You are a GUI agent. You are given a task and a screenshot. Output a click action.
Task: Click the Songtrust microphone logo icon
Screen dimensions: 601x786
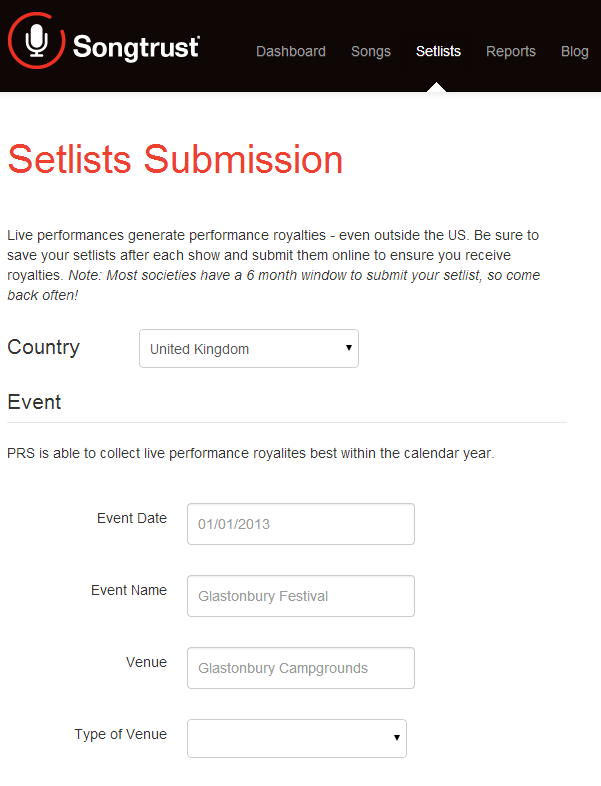[x=36, y=41]
